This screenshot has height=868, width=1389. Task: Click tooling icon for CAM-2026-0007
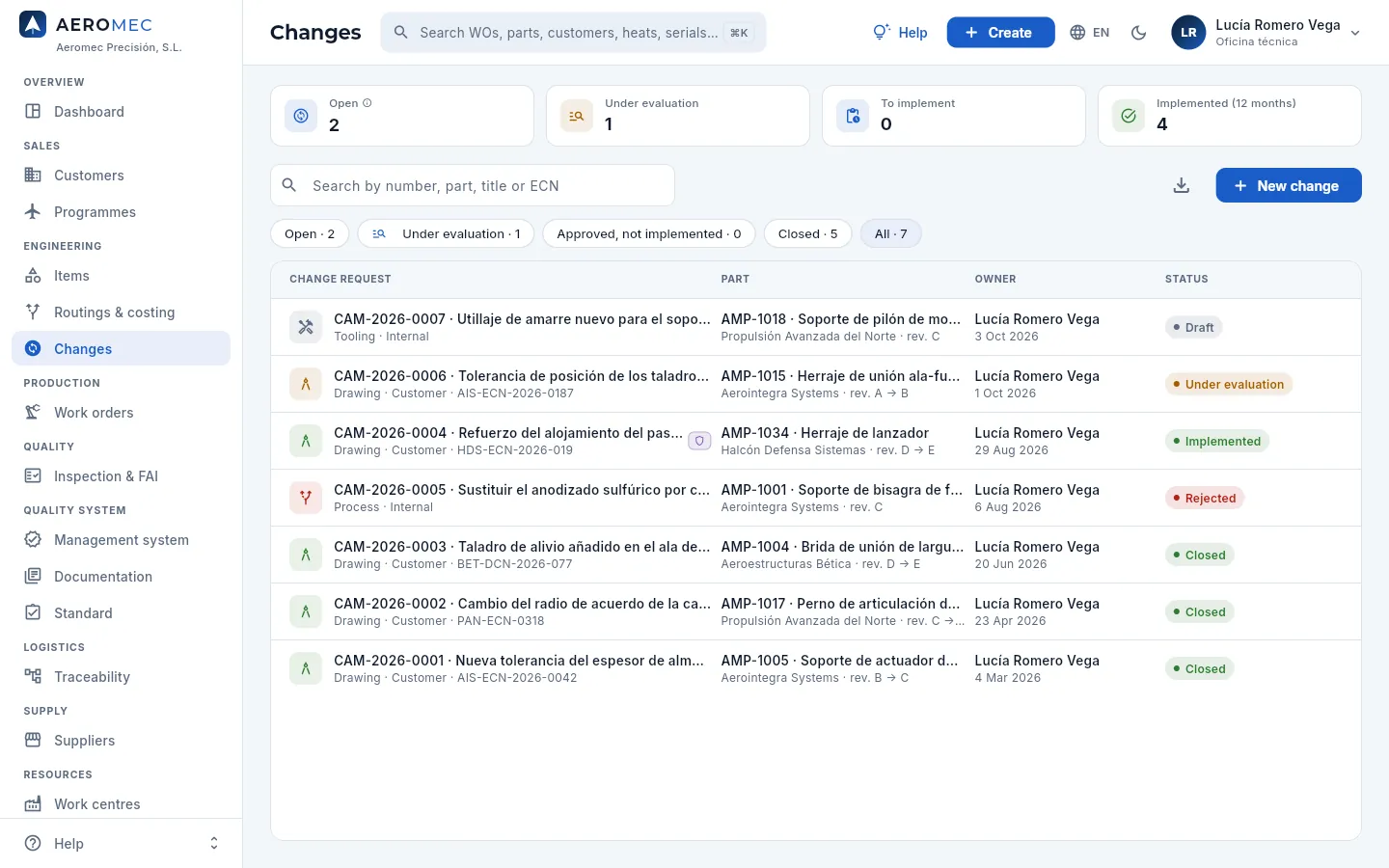point(306,327)
